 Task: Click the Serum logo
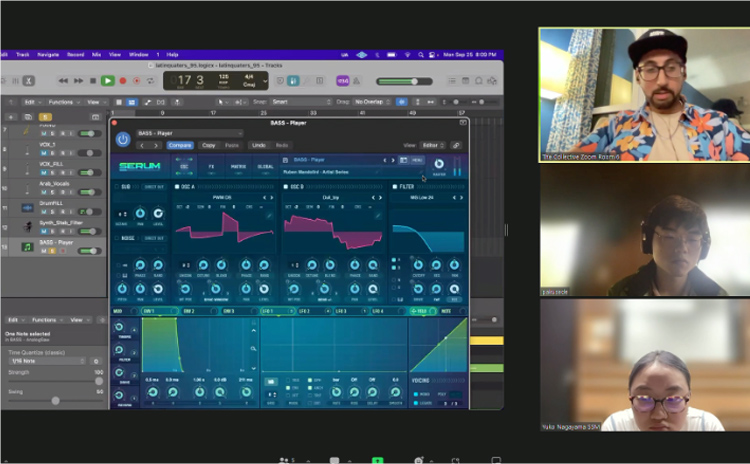[x=140, y=166]
